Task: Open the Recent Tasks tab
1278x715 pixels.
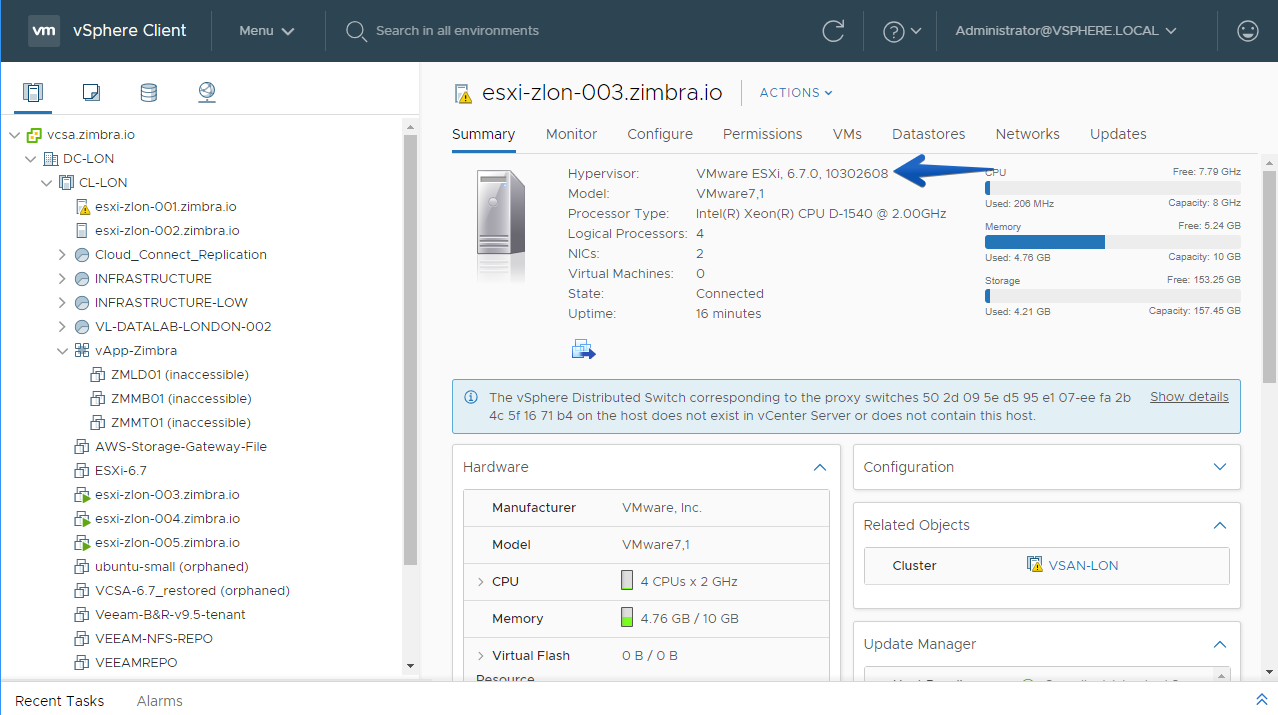Action: [60, 701]
